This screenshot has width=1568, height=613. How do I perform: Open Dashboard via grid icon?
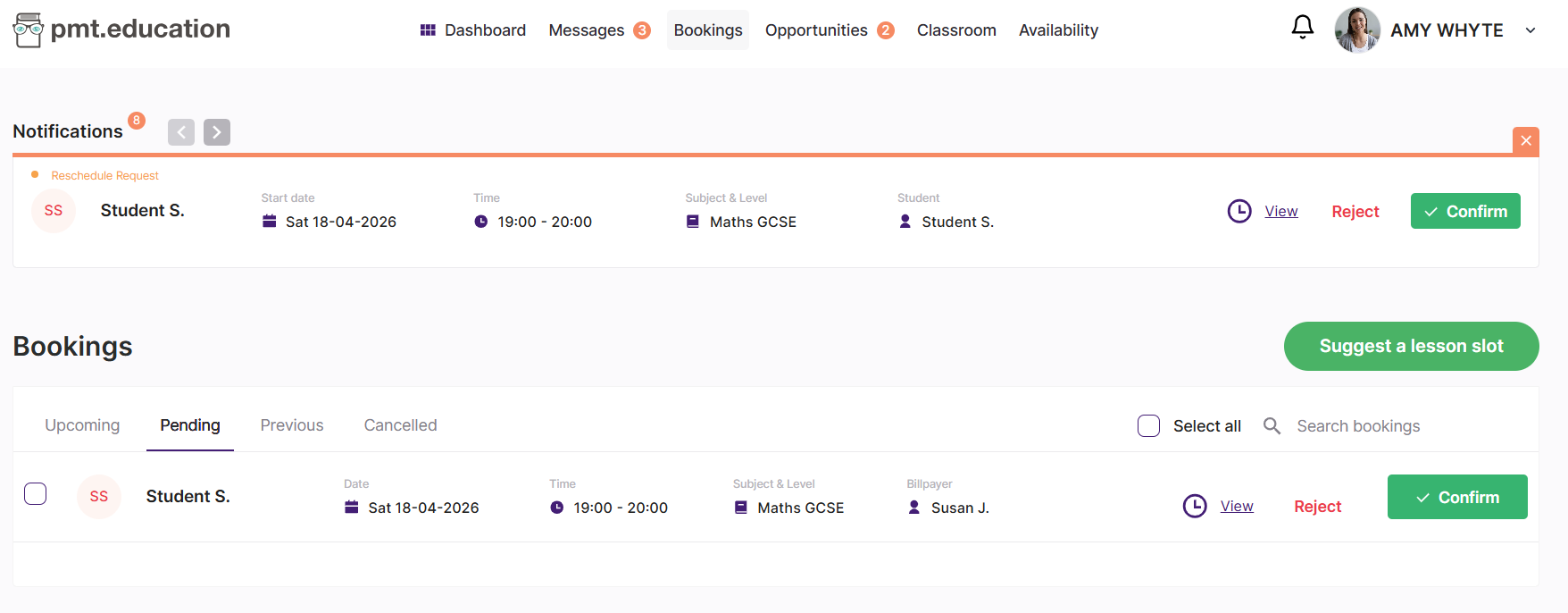(428, 30)
